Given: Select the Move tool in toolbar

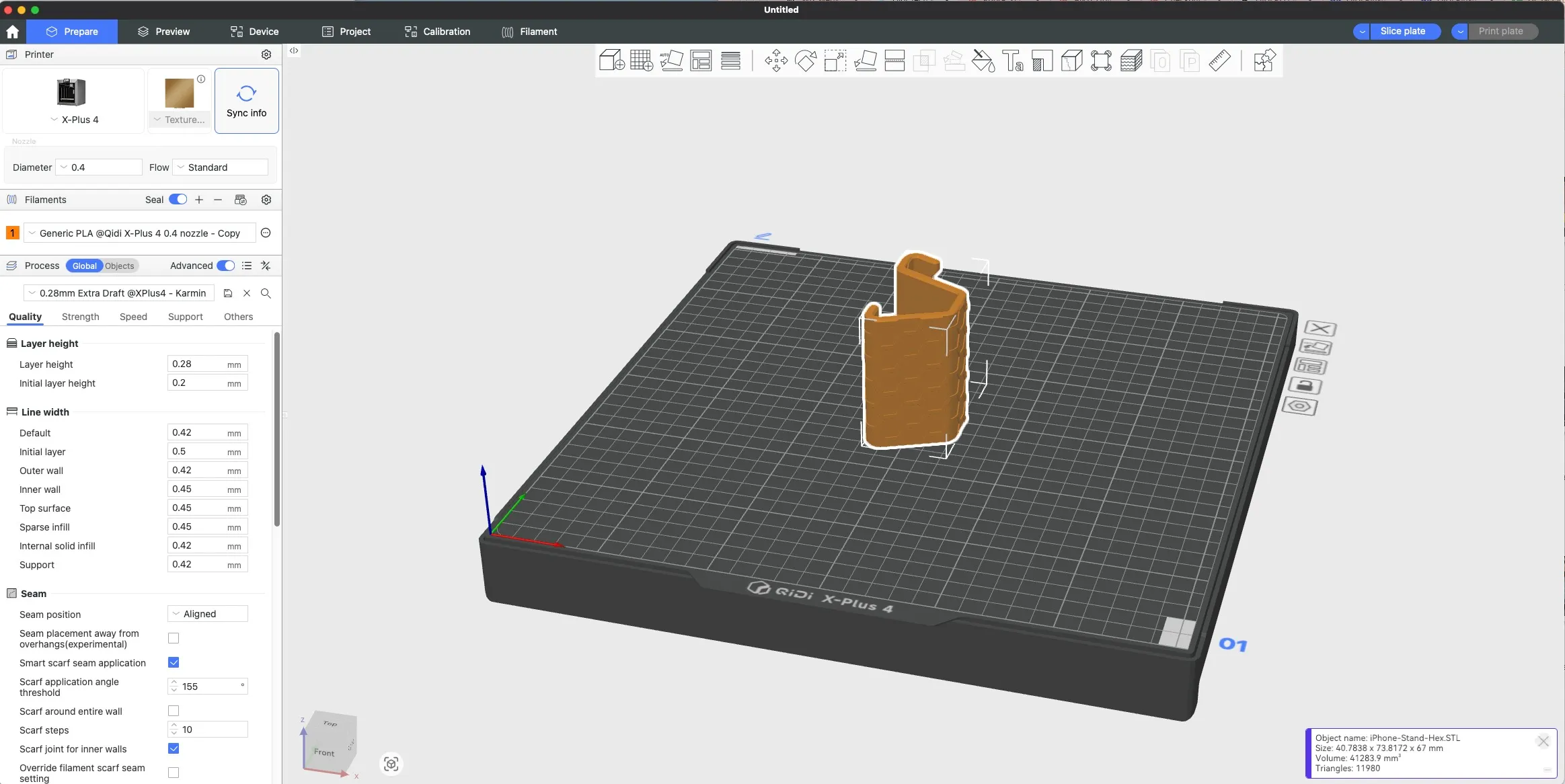Looking at the screenshot, I should pos(775,61).
